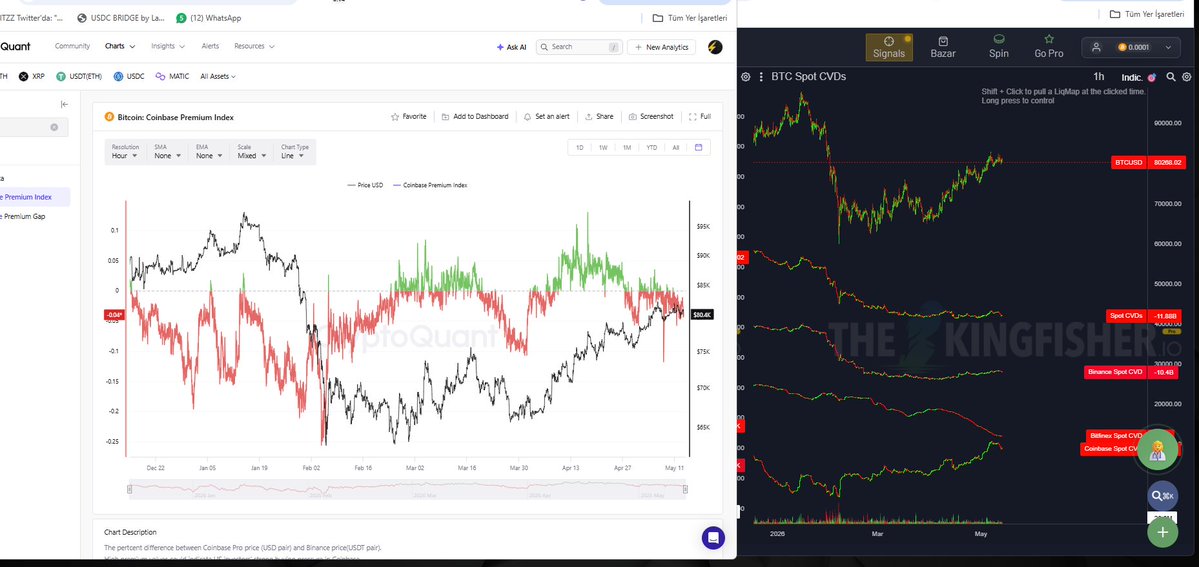Image resolution: width=1199 pixels, height=567 pixels.
Task: Select the YTD time range
Action: coord(651,148)
